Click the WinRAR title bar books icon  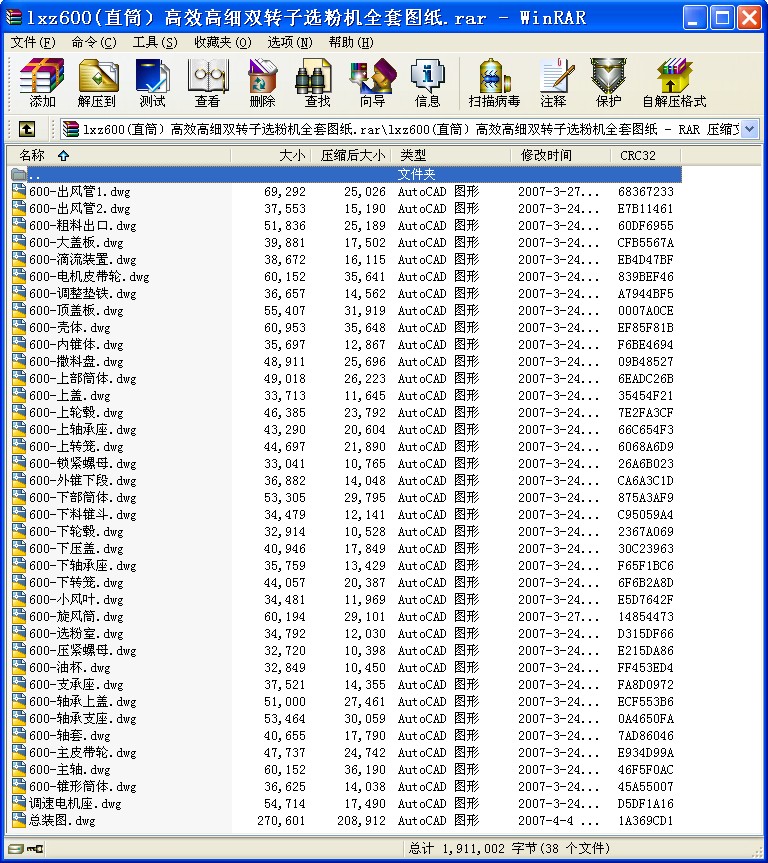tap(13, 17)
